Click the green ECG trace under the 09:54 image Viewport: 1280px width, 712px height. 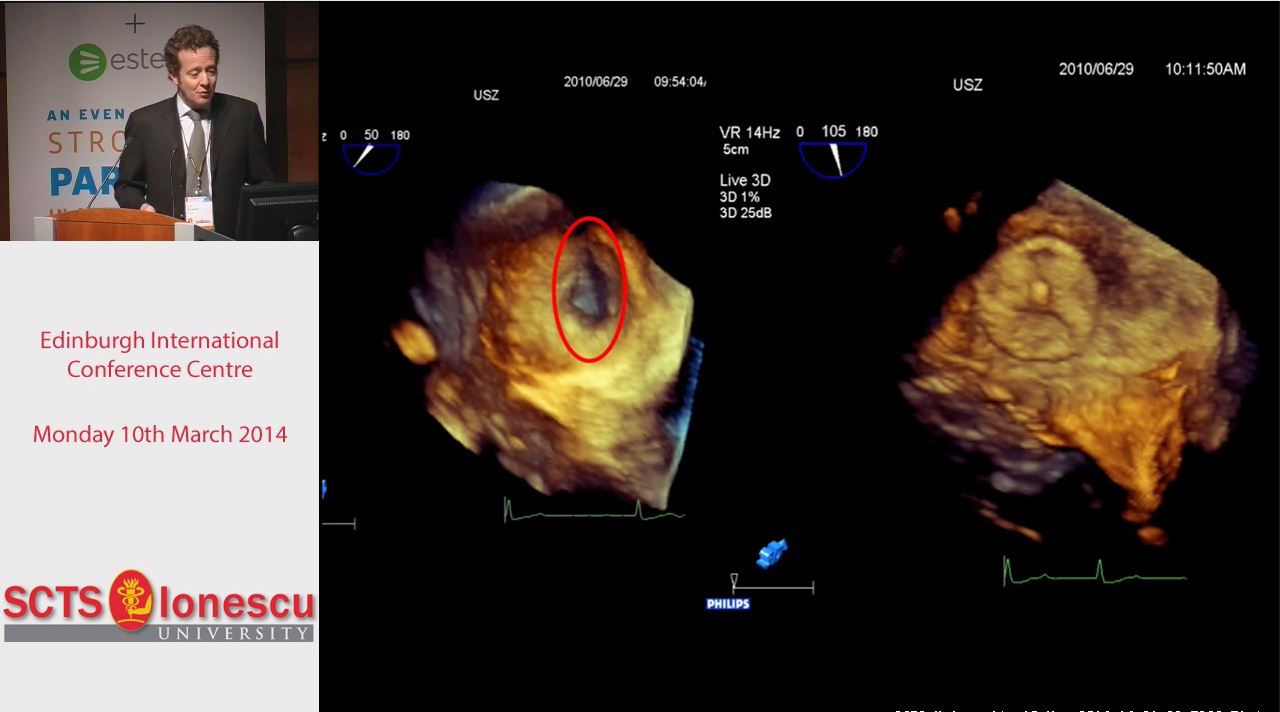594,511
